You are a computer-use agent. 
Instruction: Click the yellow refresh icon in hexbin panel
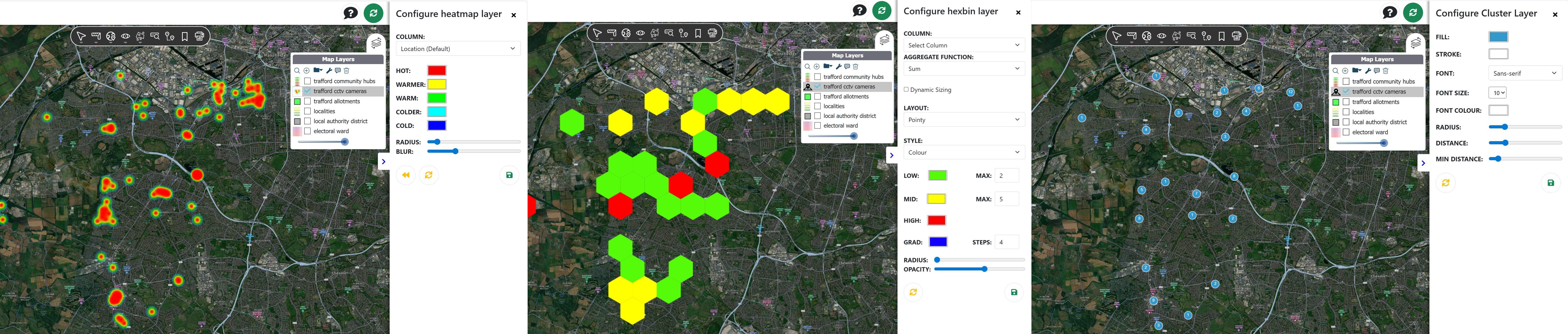pos(913,293)
